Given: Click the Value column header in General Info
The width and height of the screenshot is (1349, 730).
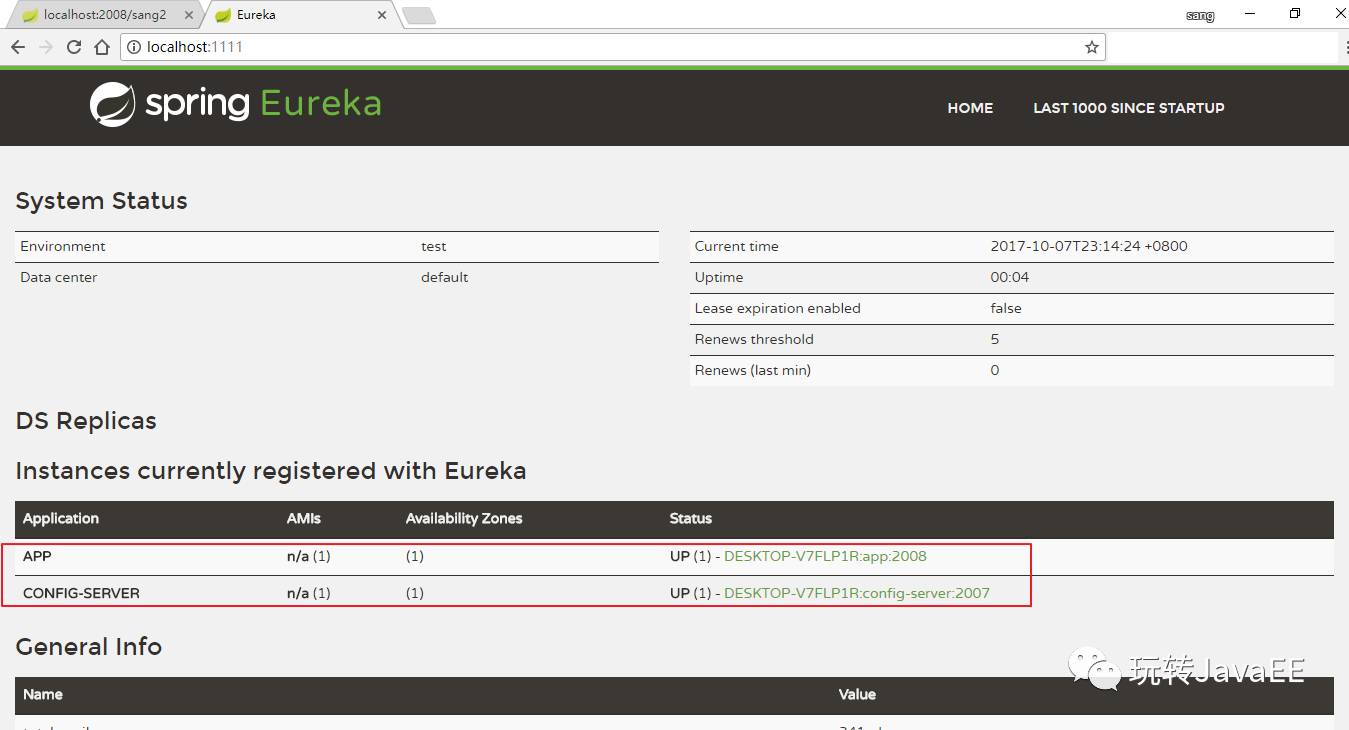Looking at the screenshot, I should coord(857,694).
